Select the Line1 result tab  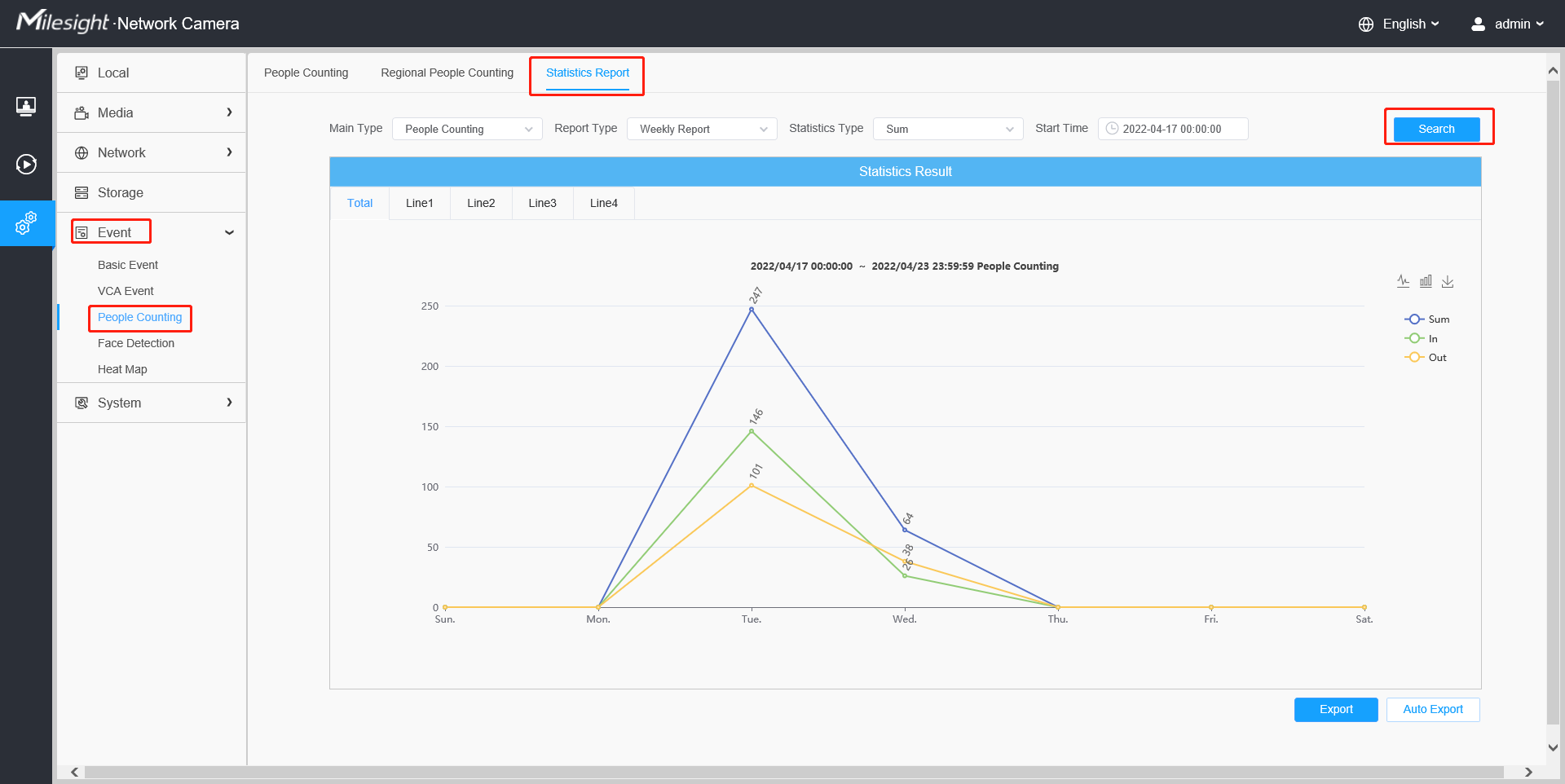click(x=420, y=203)
